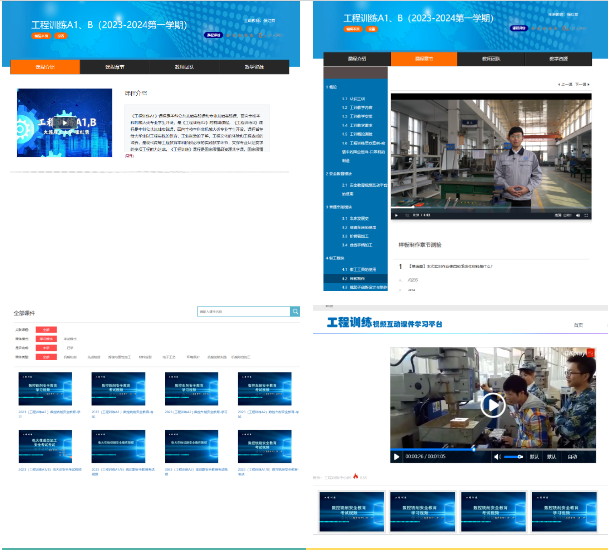Play the large video in bottom-right player

point(492,404)
